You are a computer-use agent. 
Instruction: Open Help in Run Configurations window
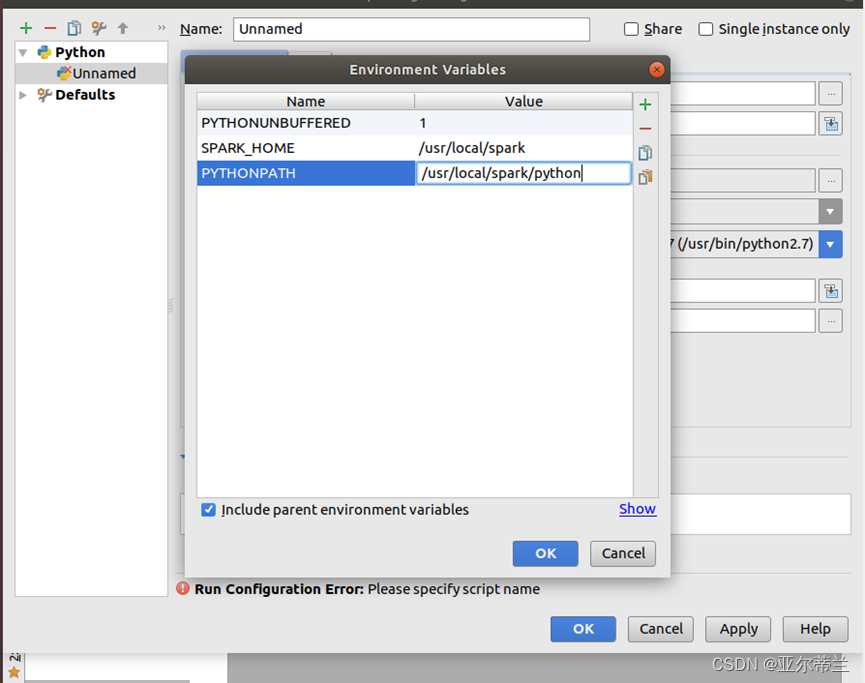pos(815,629)
